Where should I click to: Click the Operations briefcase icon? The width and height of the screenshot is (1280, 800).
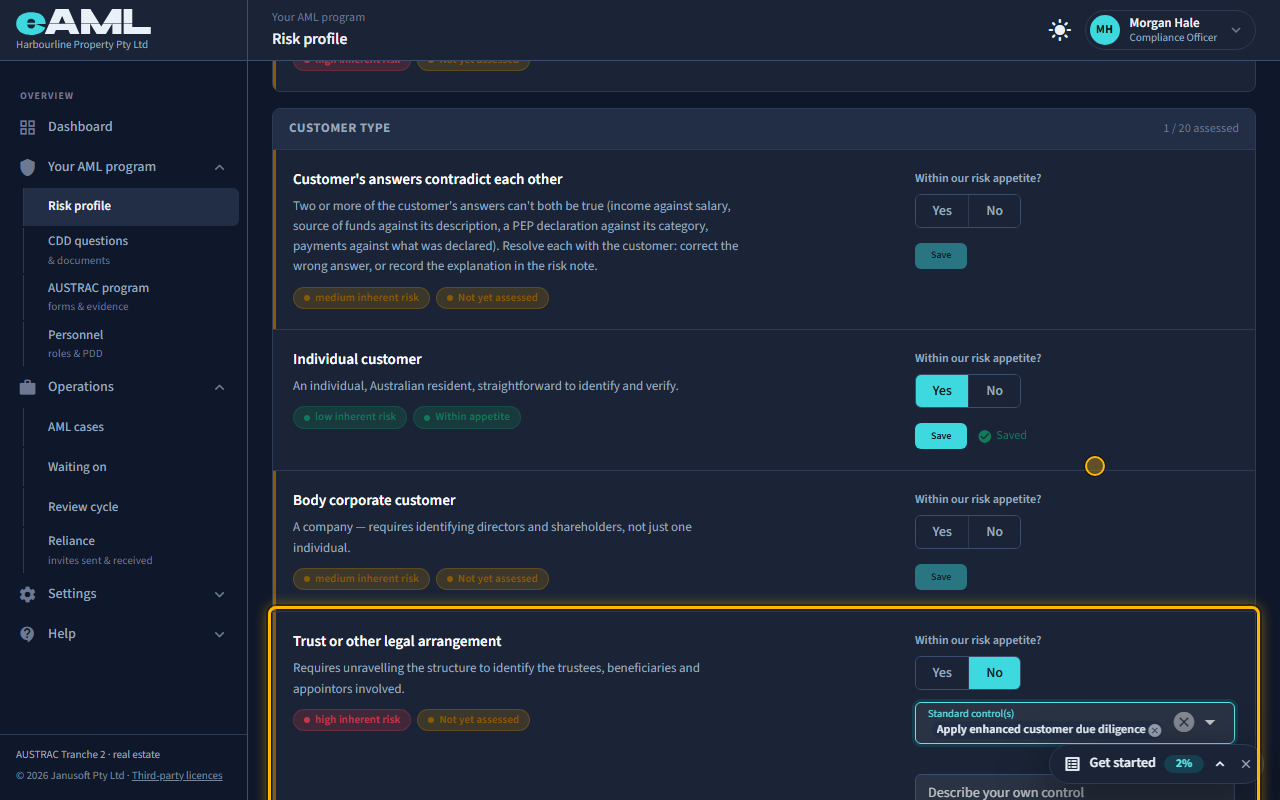[x=28, y=387]
